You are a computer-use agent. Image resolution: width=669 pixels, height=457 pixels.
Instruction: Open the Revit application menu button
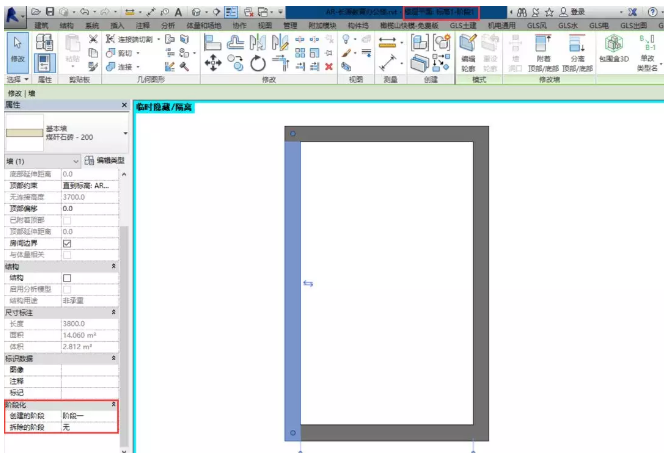point(14,15)
